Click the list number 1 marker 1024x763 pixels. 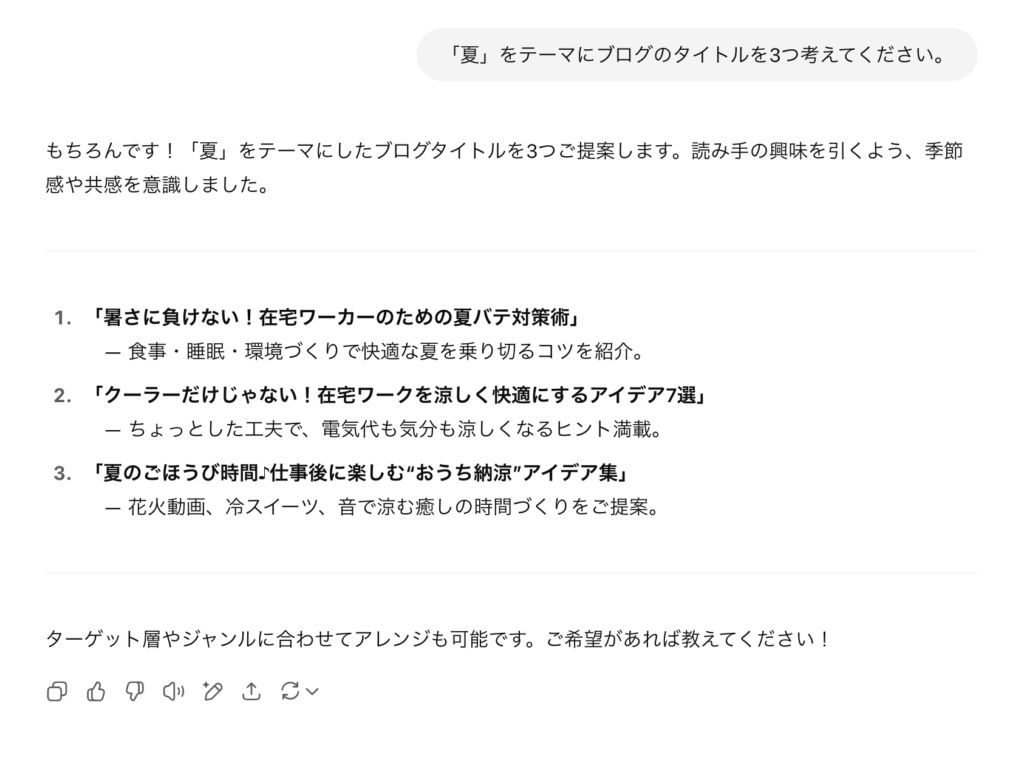pos(63,318)
